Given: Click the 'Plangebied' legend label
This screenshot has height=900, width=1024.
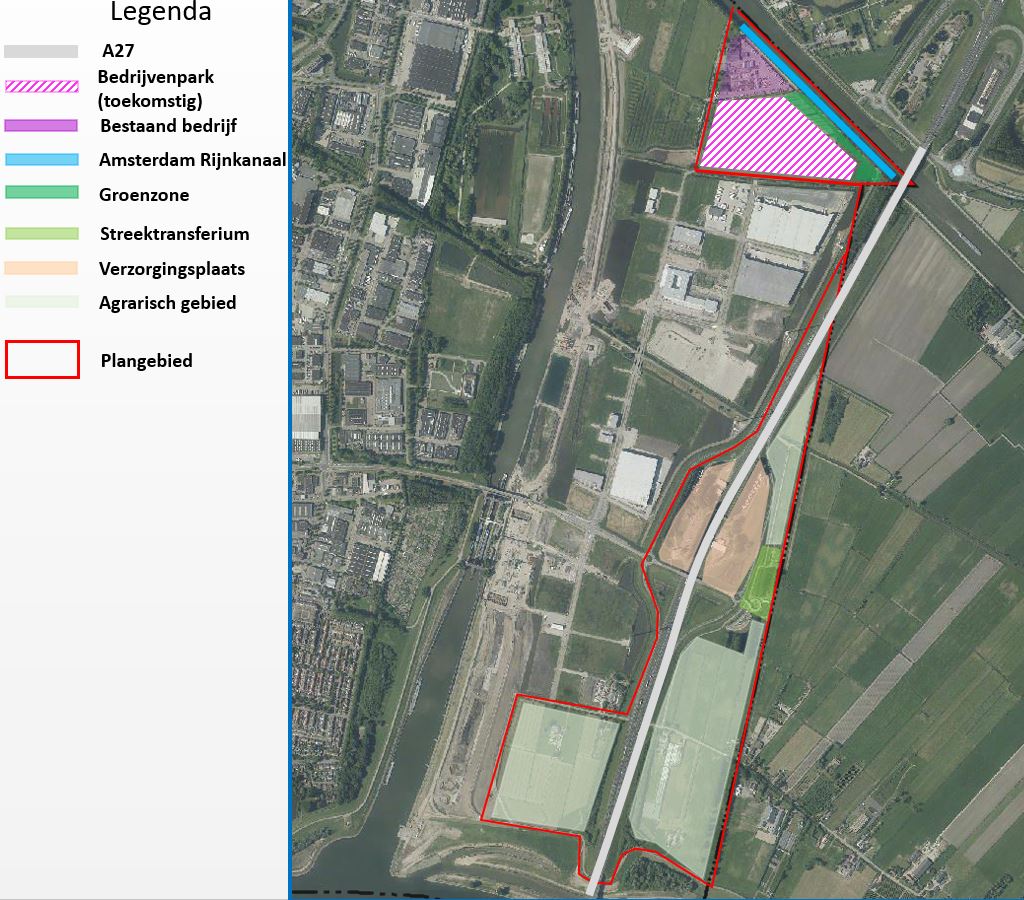Looking at the screenshot, I should pos(146,361).
